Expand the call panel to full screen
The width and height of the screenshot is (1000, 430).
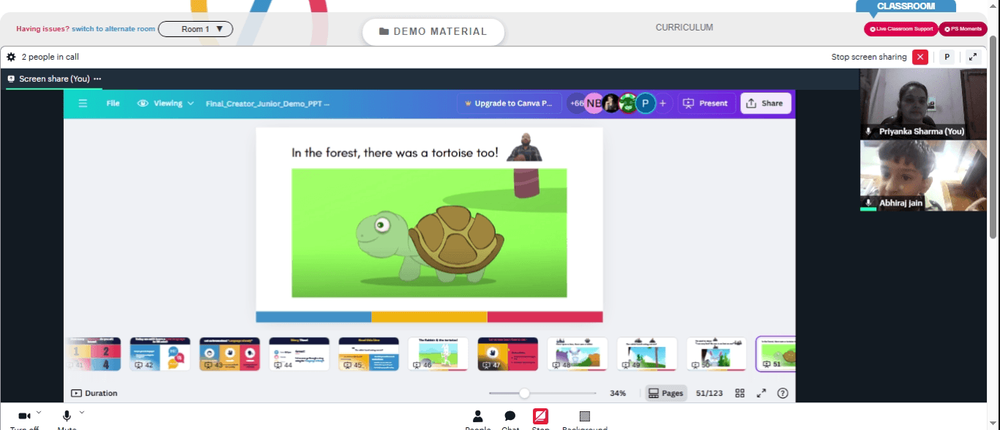[x=973, y=57]
